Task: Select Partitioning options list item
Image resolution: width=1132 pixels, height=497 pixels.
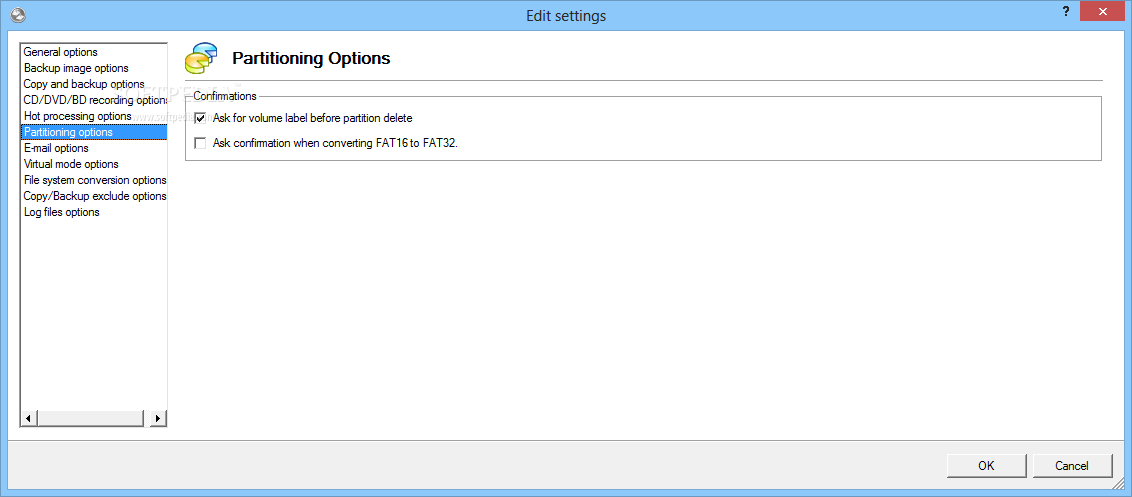Action: [x=68, y=132]
